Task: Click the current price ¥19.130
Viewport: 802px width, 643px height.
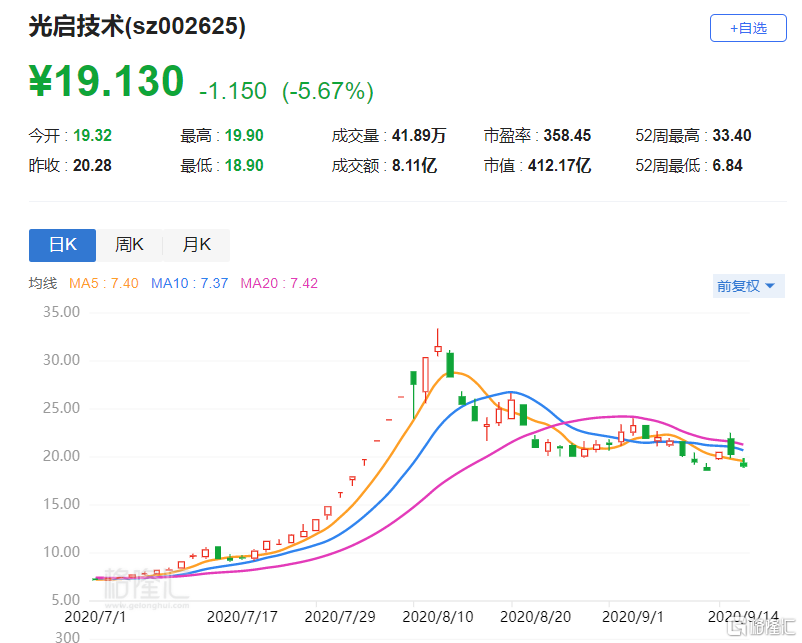Action: [106, 81]
